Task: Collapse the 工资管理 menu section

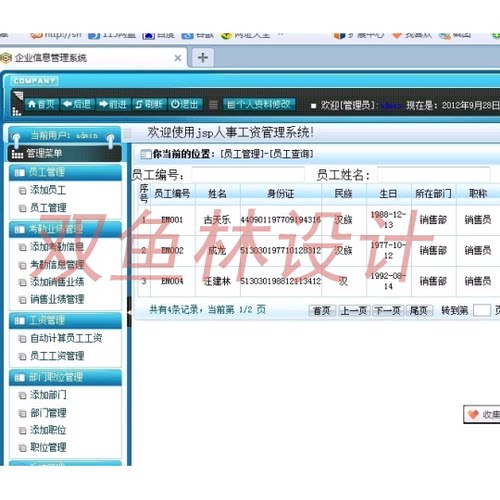Action: (x=65, y=320)
